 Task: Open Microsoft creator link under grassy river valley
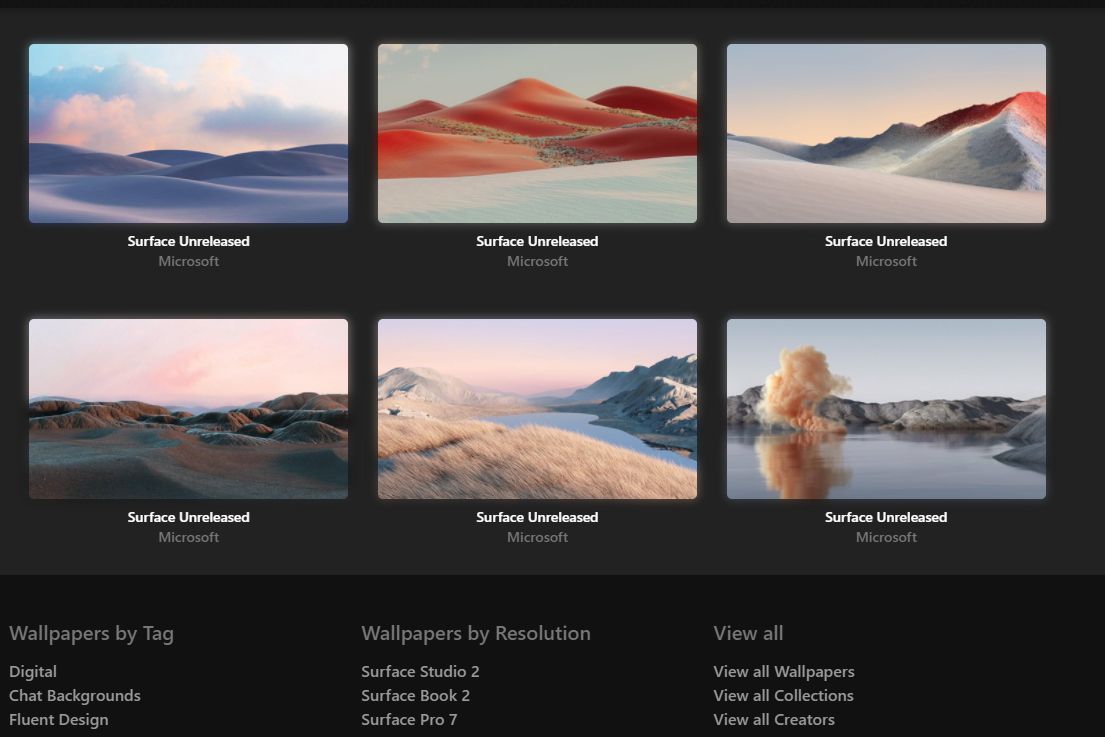(x=537, y=537)
